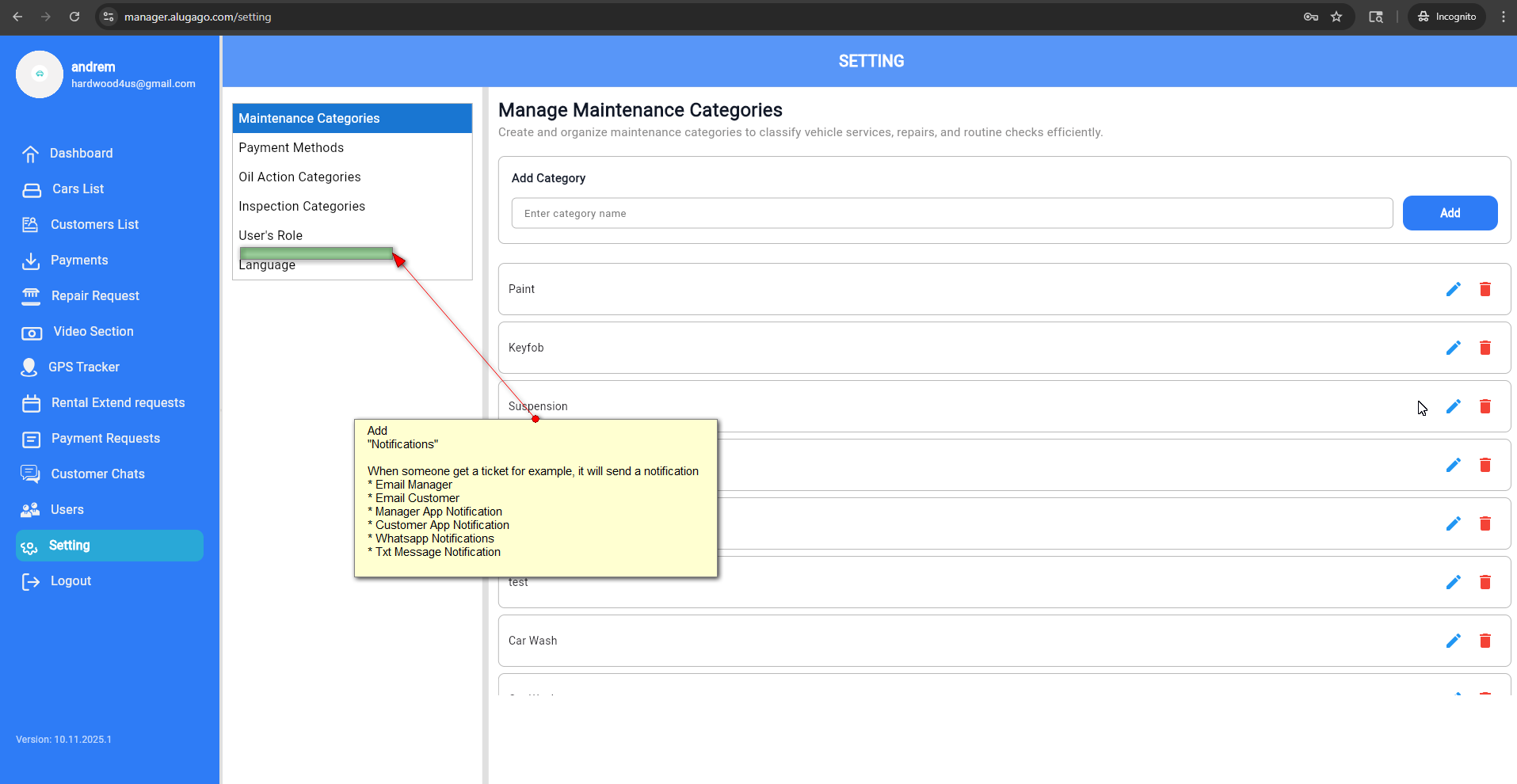The height and width of the screenshot is (784, 1517).
Task: Reload the page using browser refresh icon
Action: [74, 17]
